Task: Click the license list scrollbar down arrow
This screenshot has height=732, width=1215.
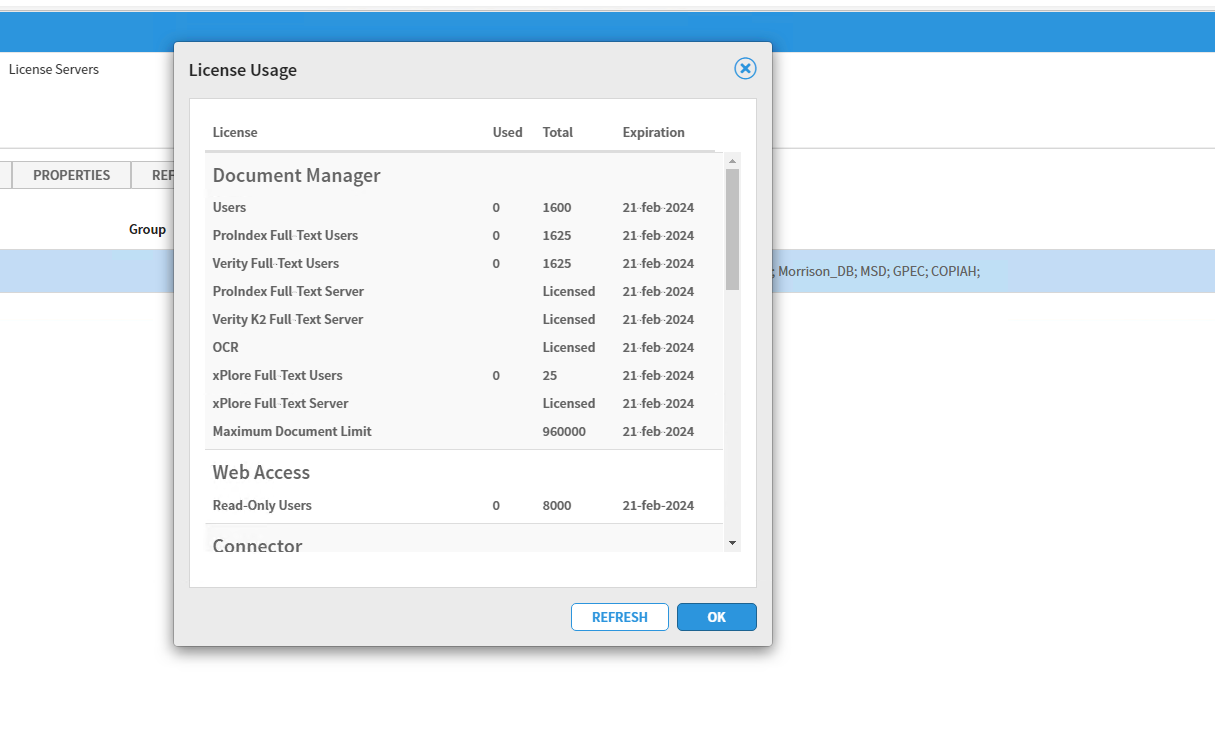Action: 733,543
